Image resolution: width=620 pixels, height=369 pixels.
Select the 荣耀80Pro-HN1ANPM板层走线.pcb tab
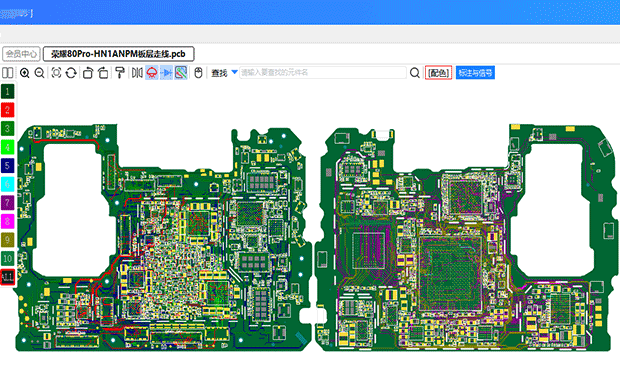[x=118, y=54]
